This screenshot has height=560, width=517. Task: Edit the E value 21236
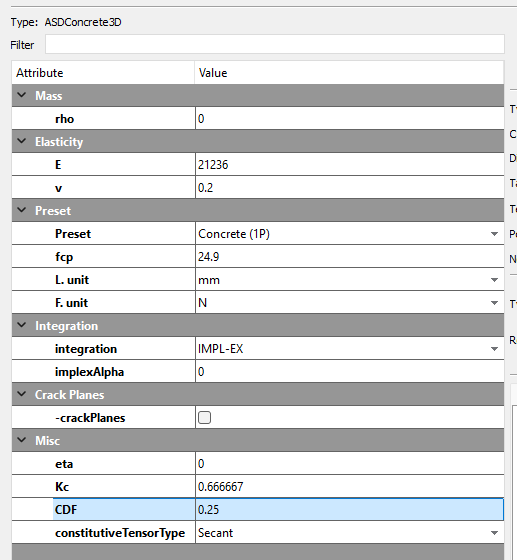pyautogui.click(x=350, y=165)
